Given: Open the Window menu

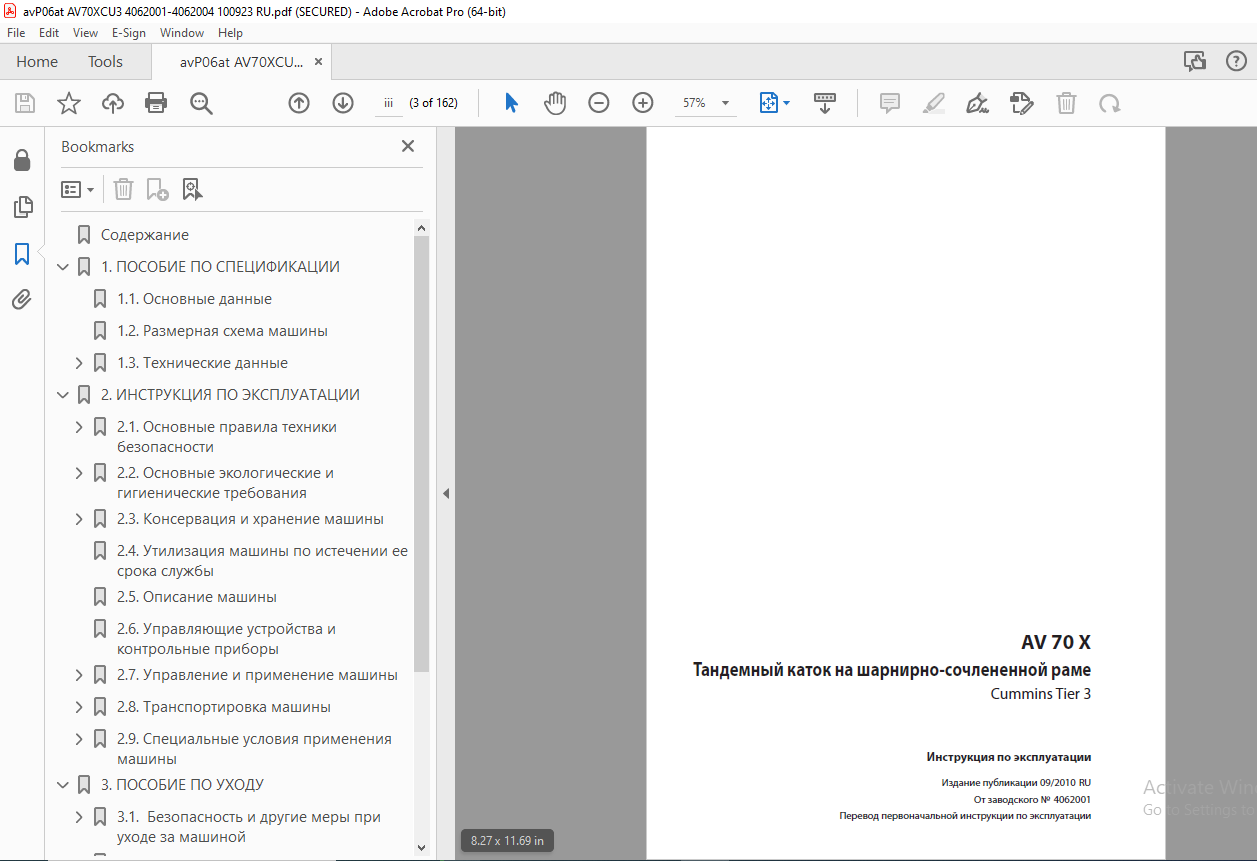Looking at the screenshot, I should pos(182,33).
